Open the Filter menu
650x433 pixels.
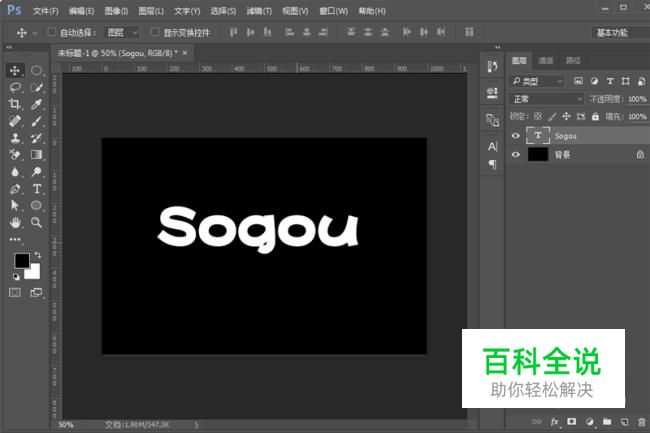point(259,11)
